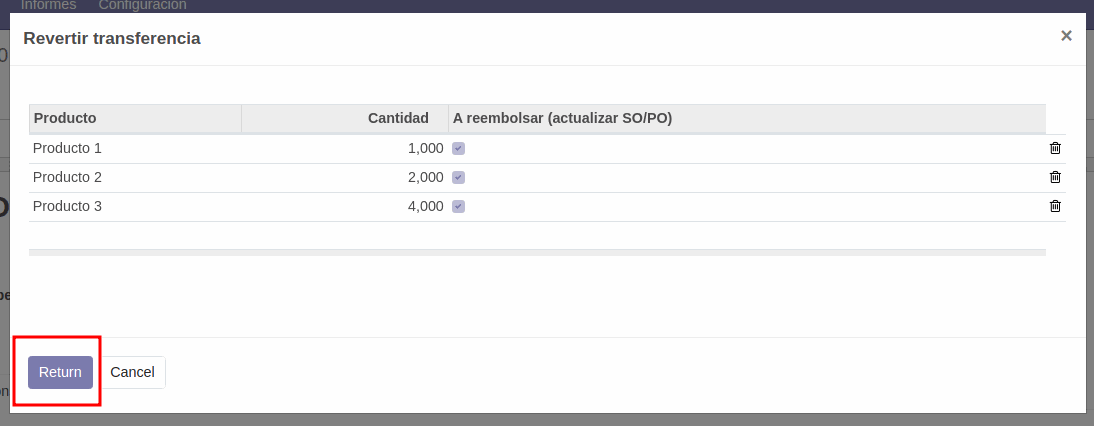Image resolution: width=1094 pixels, height=426 pixels.
Task: Delete the Producto 1 row
Action: coord(1055,148)
